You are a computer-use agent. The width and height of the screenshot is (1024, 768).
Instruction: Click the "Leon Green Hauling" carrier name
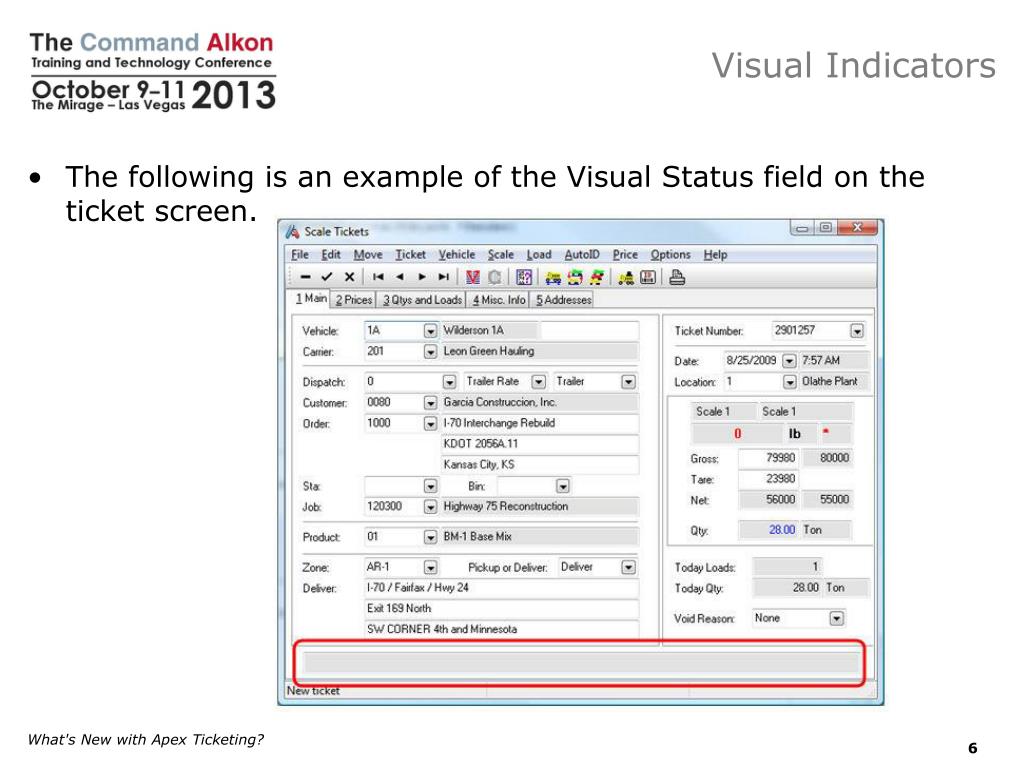tap(539, 351)
